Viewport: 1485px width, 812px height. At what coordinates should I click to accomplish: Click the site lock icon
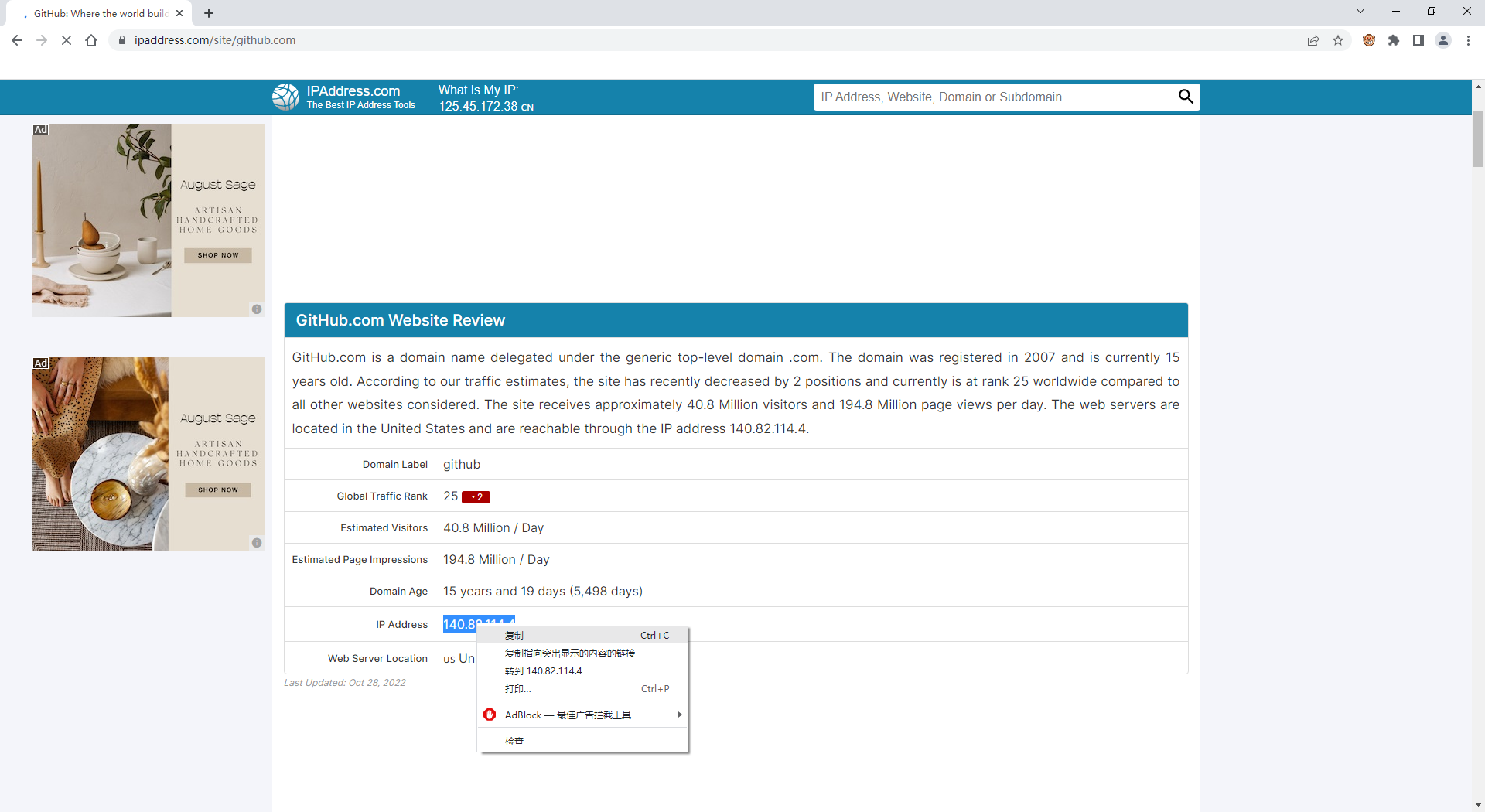121,40
